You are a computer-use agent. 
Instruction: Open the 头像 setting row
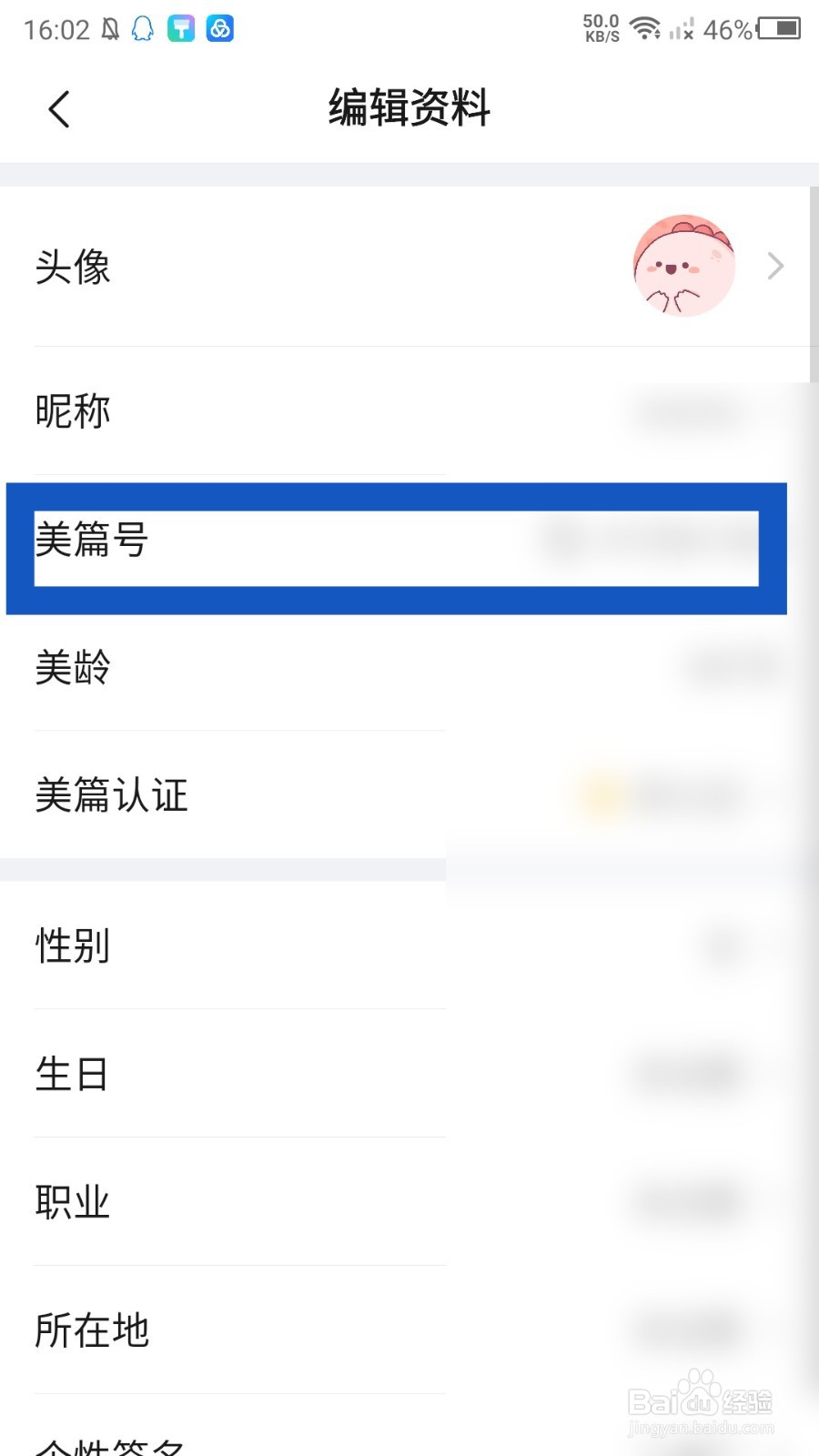coord(404,266)
